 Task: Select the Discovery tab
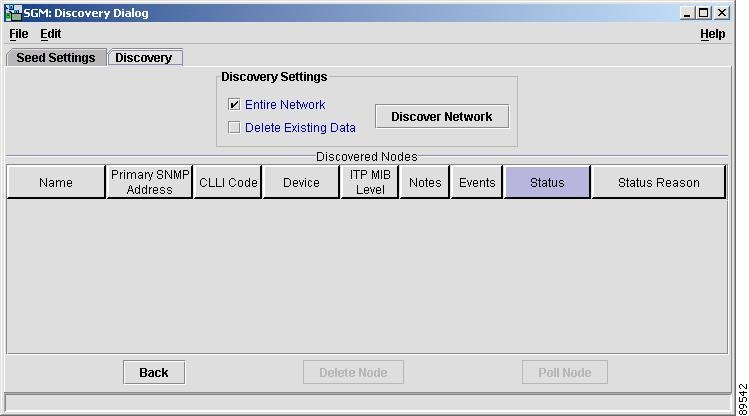tap(145, 57)
